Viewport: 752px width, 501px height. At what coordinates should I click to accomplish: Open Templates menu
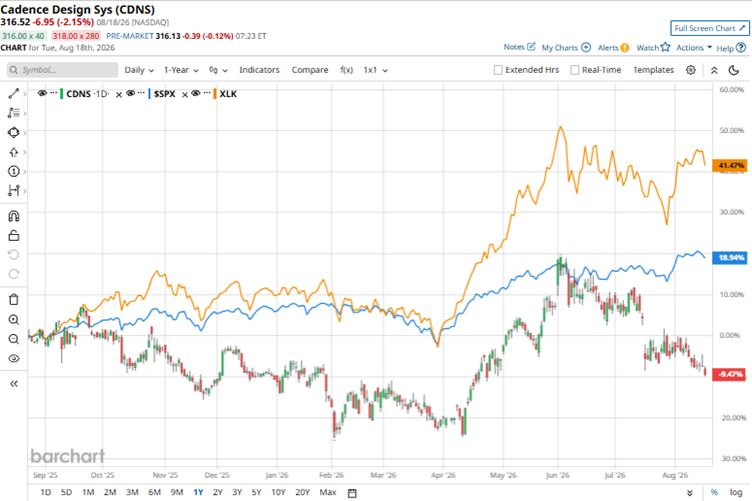point(653,70)
